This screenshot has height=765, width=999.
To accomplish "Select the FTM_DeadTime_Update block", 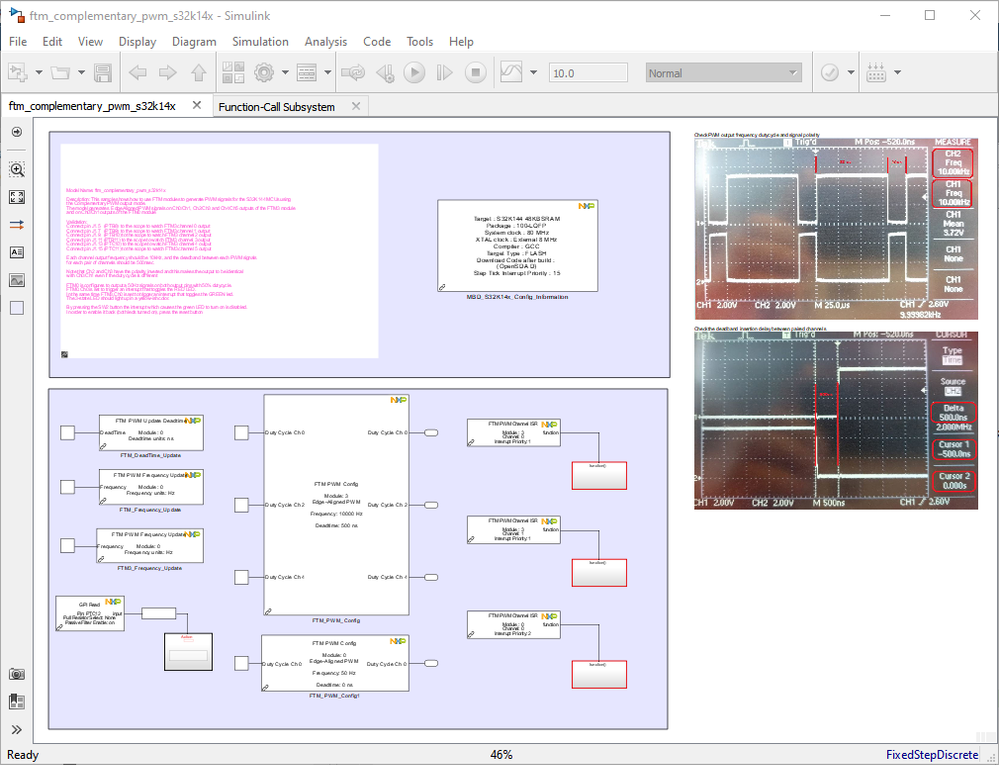I will [151, 433].
